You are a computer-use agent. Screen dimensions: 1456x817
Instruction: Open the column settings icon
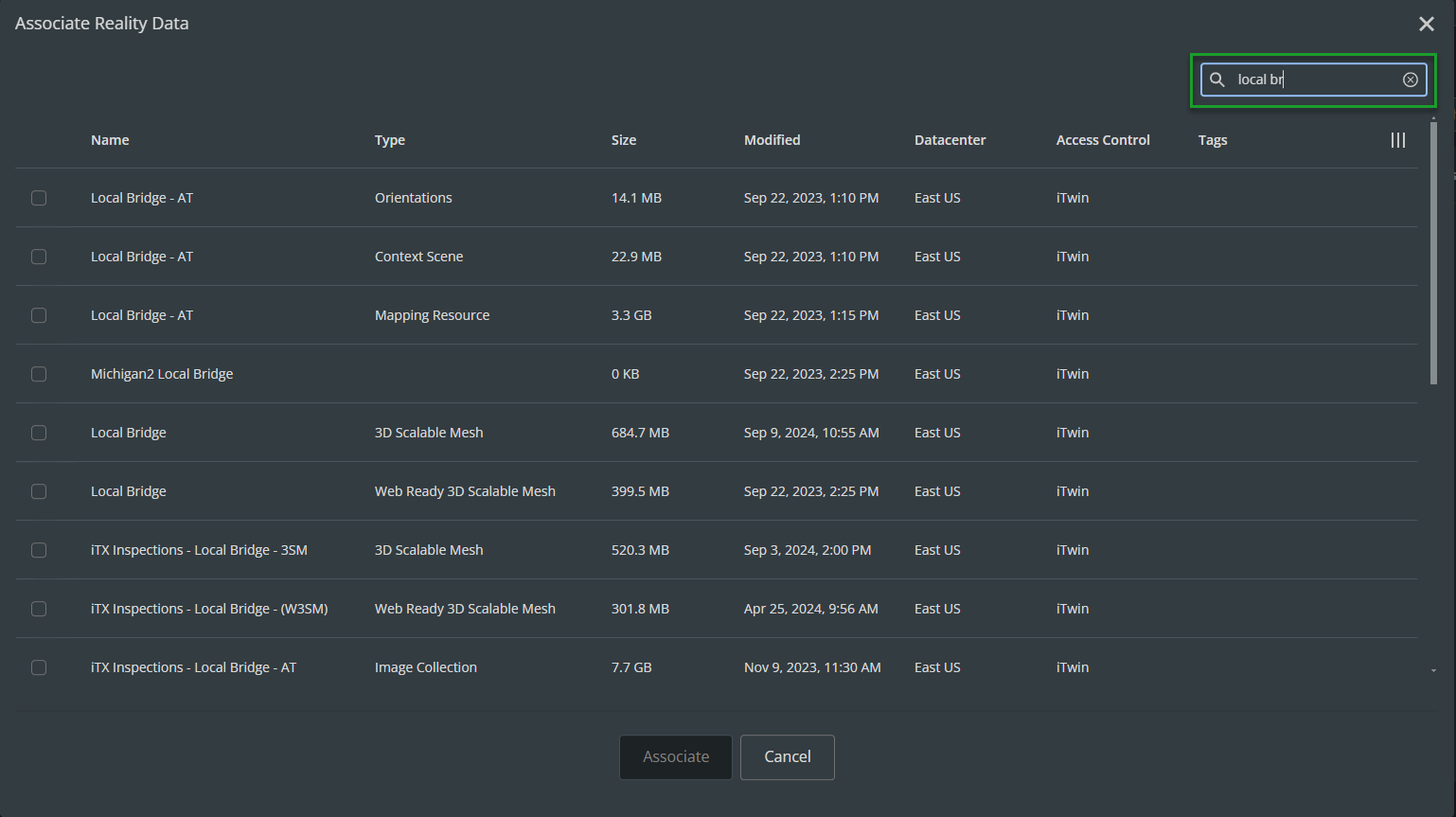coord(1397,140)
